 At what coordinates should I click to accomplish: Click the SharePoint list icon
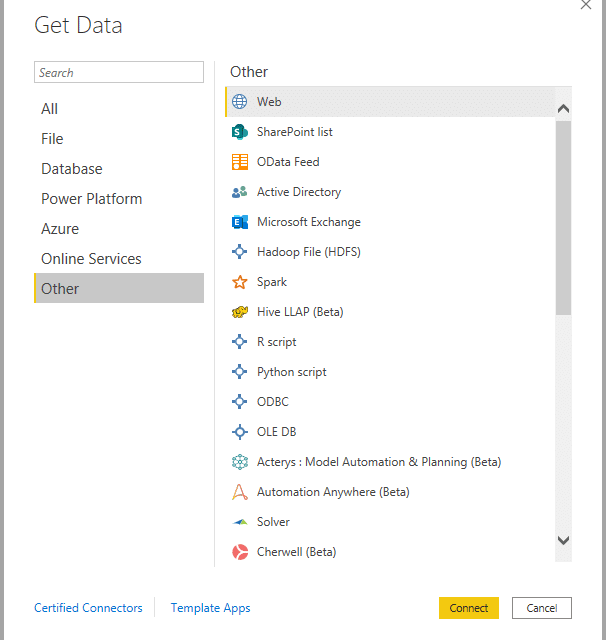(240, 132)
